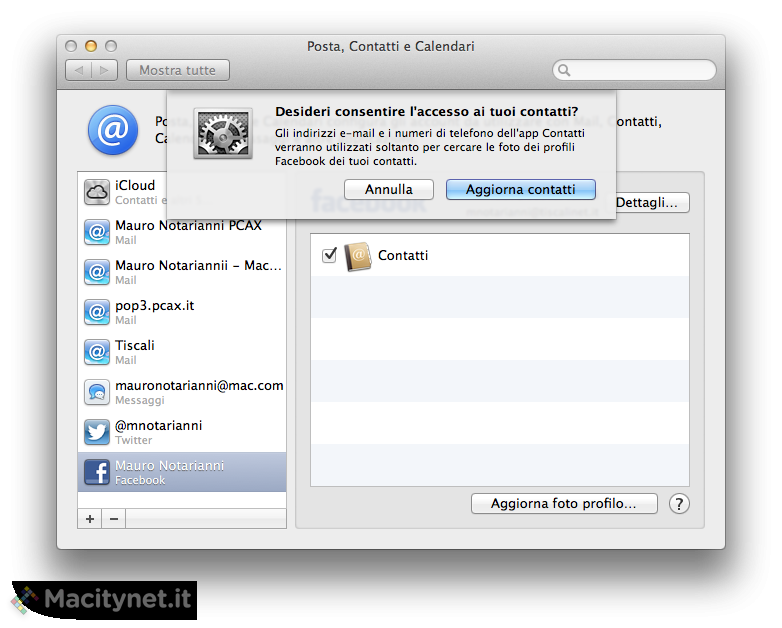Confirm with Aggiorna contatti button
This screenshot has height=628, width=782.
pyautogui.click(x=521, y=190)
